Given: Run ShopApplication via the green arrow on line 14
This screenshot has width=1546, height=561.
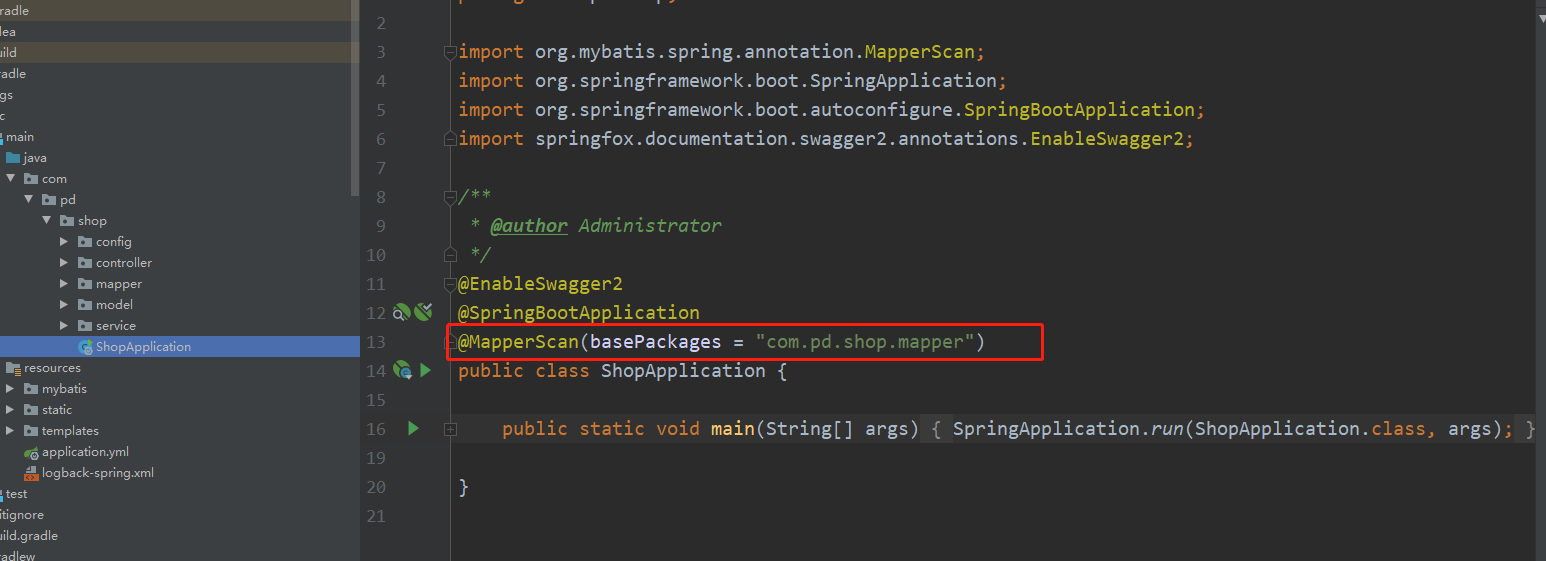Looking at the screenshot, I should 425,370.
